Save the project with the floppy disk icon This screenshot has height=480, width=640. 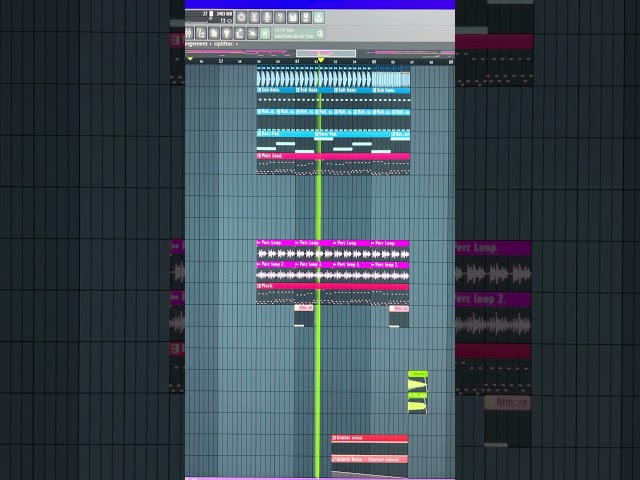coord(293,17)
